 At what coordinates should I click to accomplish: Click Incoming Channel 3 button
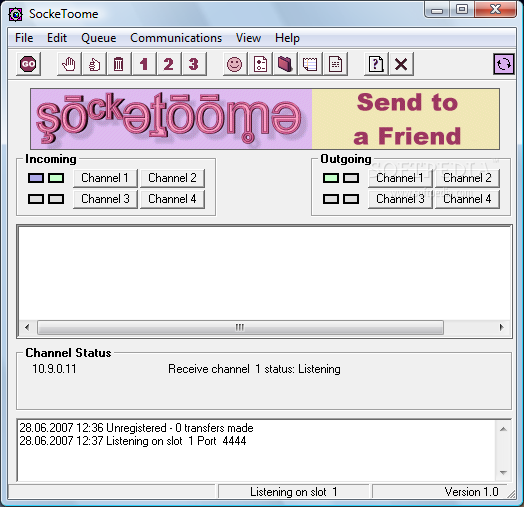tap(105, 199)
